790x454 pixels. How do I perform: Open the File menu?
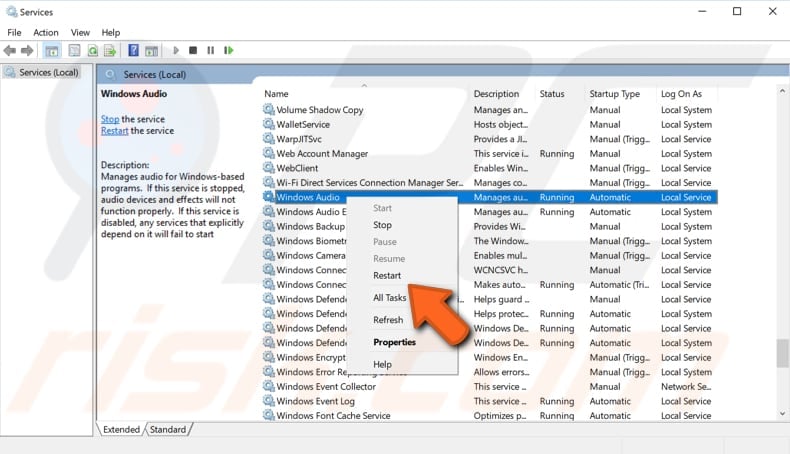coord(14,32)
